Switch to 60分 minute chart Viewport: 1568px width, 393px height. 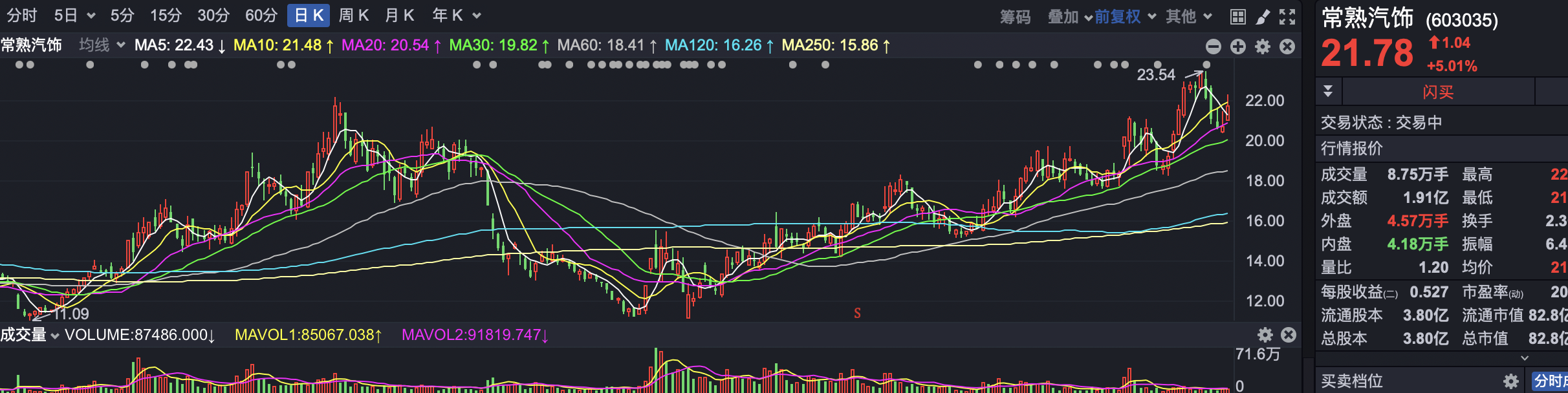pyautogui.click(x=261, y=16)
